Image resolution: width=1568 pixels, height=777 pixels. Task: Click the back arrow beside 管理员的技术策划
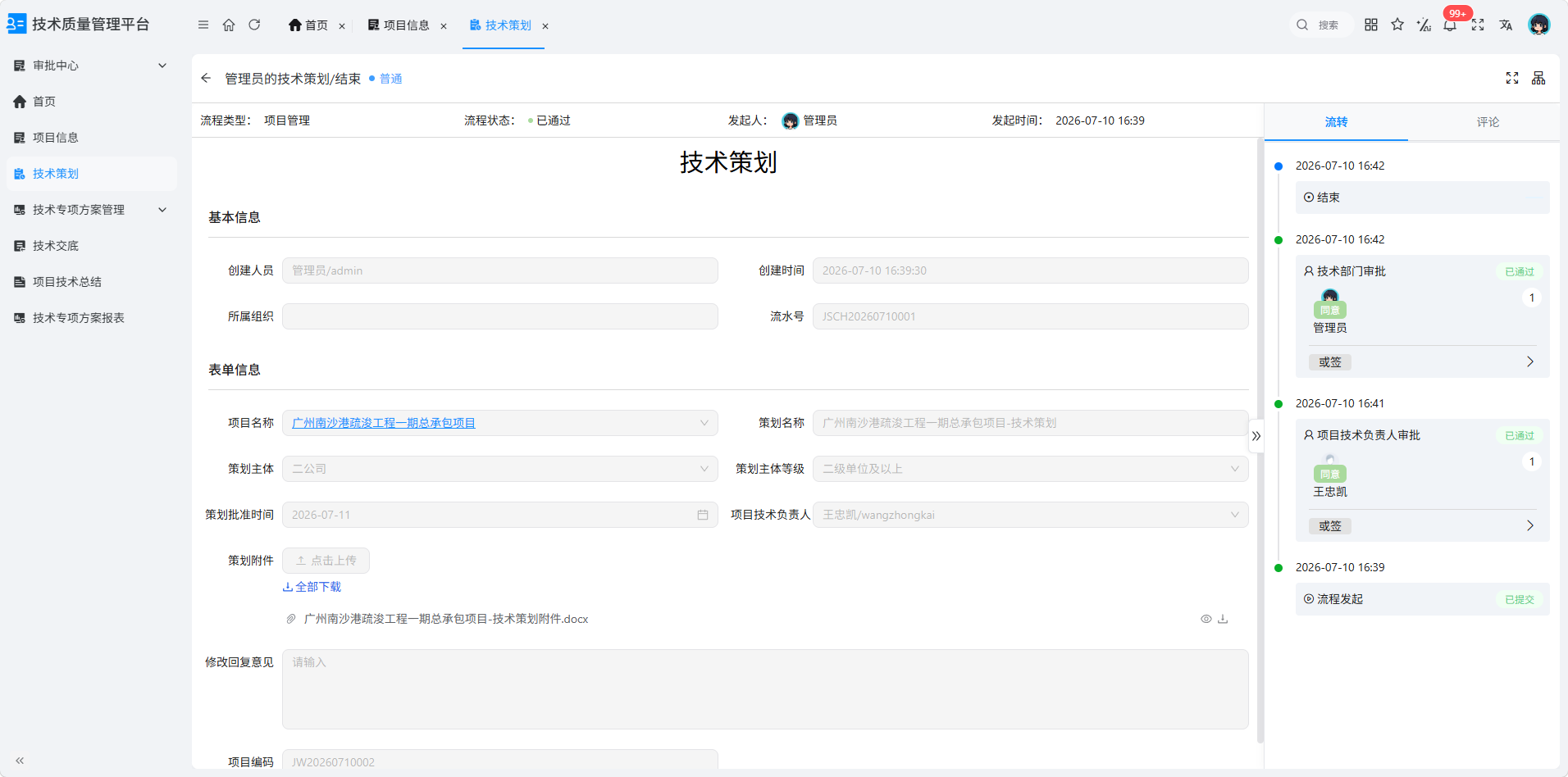[x=206, y=78]
